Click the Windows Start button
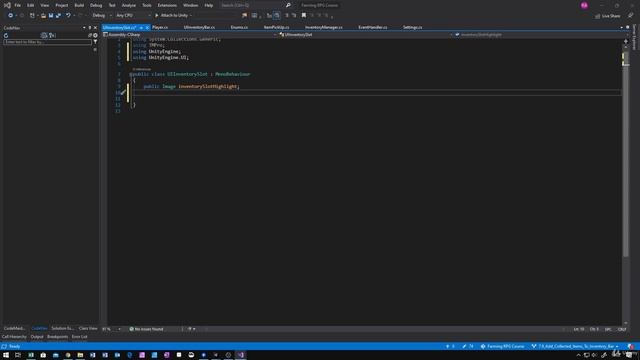Image resolution: width=640 pixels, height=360 pixels. click(x=6, y=355)
